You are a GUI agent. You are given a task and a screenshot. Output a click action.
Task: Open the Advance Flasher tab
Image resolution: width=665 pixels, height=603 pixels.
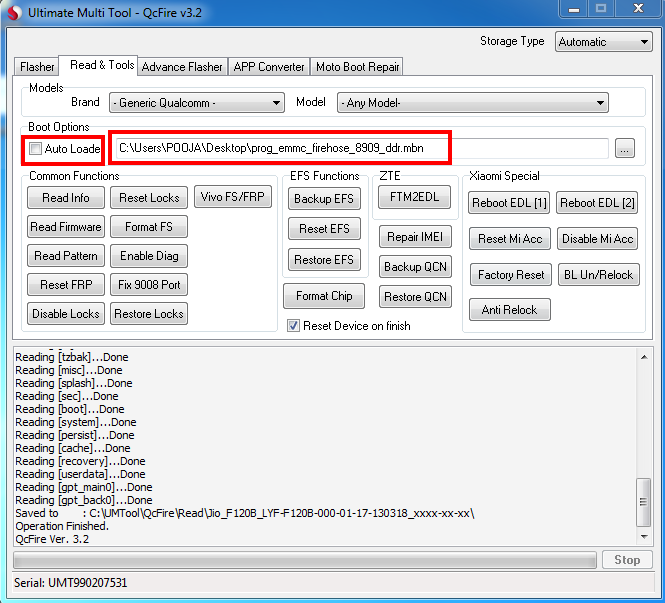[x=182, y=67]
